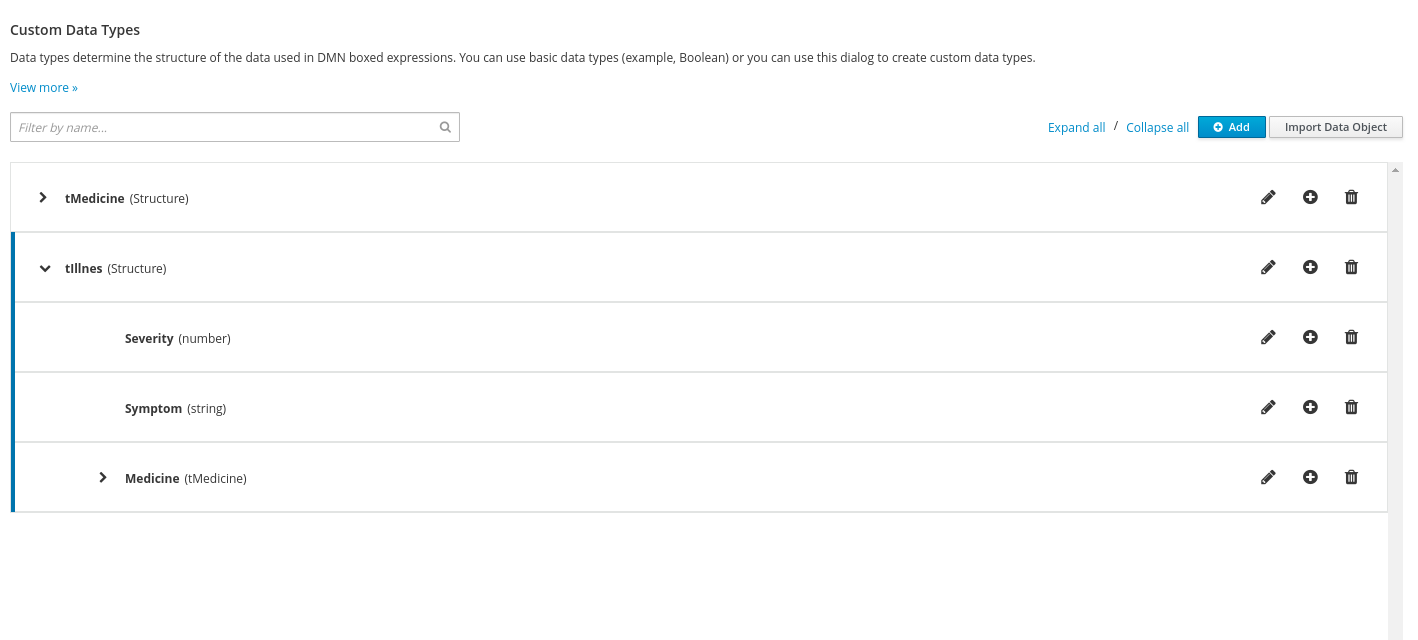The width and height of the screenshot is (1418, 640).
Task: Add a field to tMedicine using plus icon
Action: pos(1310,198)
